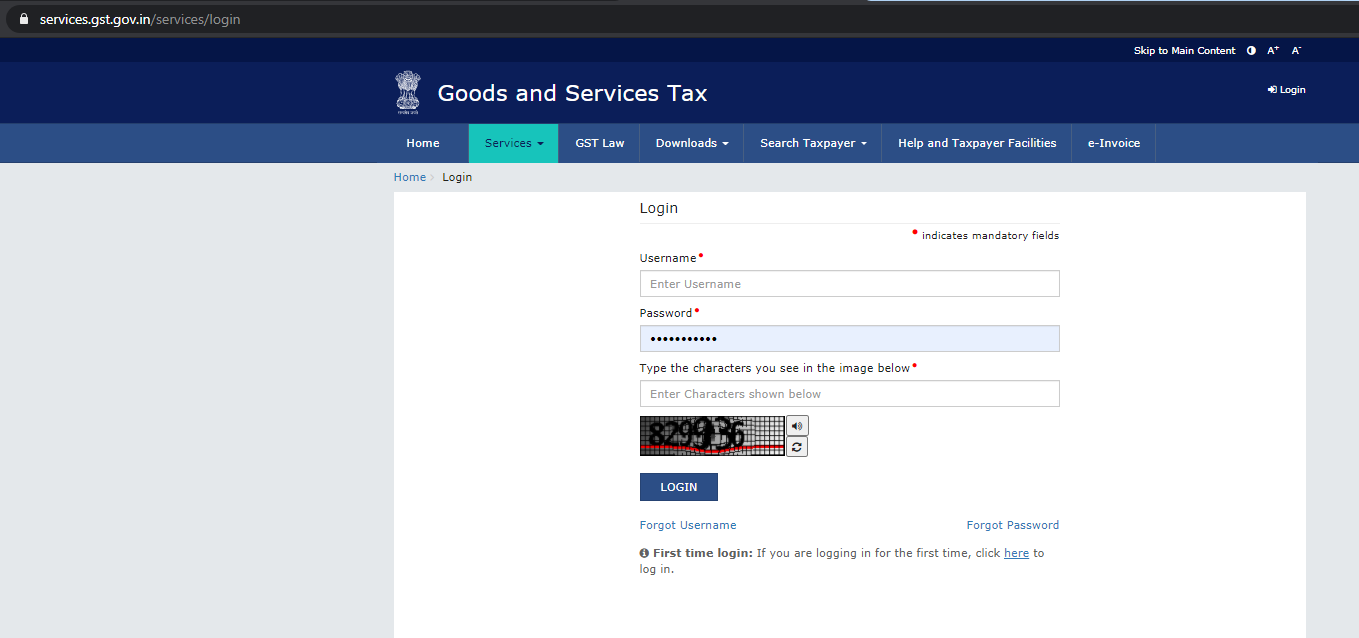Screen dimensions: 1359x638
Task: Click the blue LOGIN button
Action: [x=679, y=487]
